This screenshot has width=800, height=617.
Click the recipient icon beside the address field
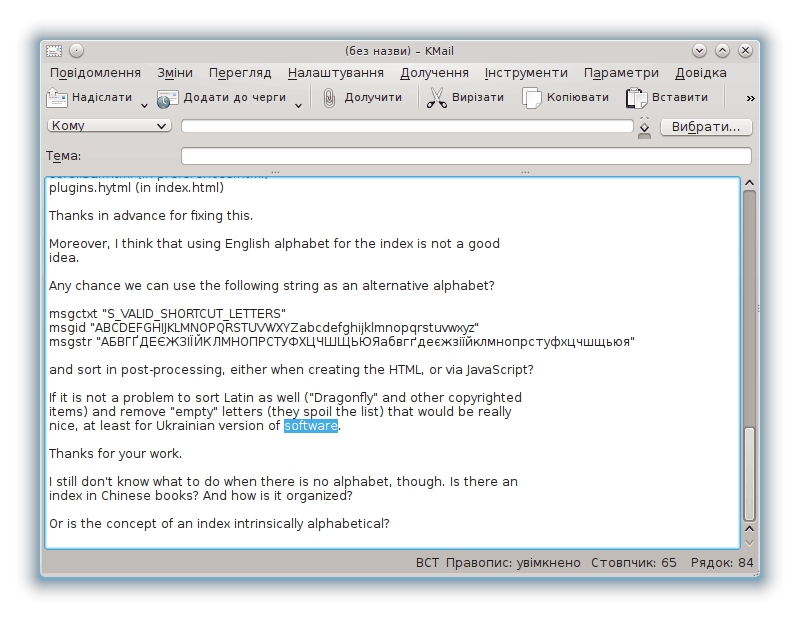pyautogui.click(x=644, y=127)
